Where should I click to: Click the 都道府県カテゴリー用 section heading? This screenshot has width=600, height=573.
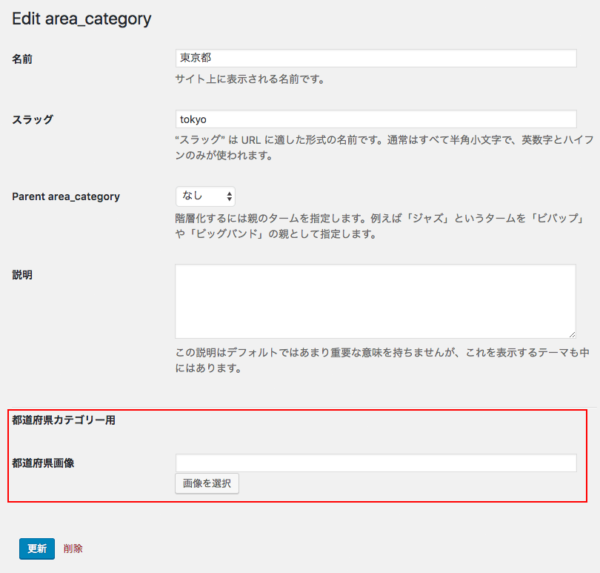pos(64,420)
